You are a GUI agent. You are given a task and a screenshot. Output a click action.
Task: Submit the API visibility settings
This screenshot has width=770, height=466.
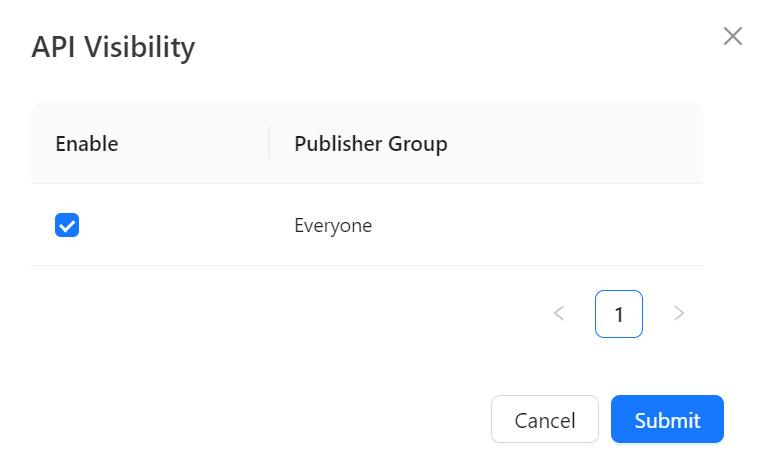pos(667,419)
